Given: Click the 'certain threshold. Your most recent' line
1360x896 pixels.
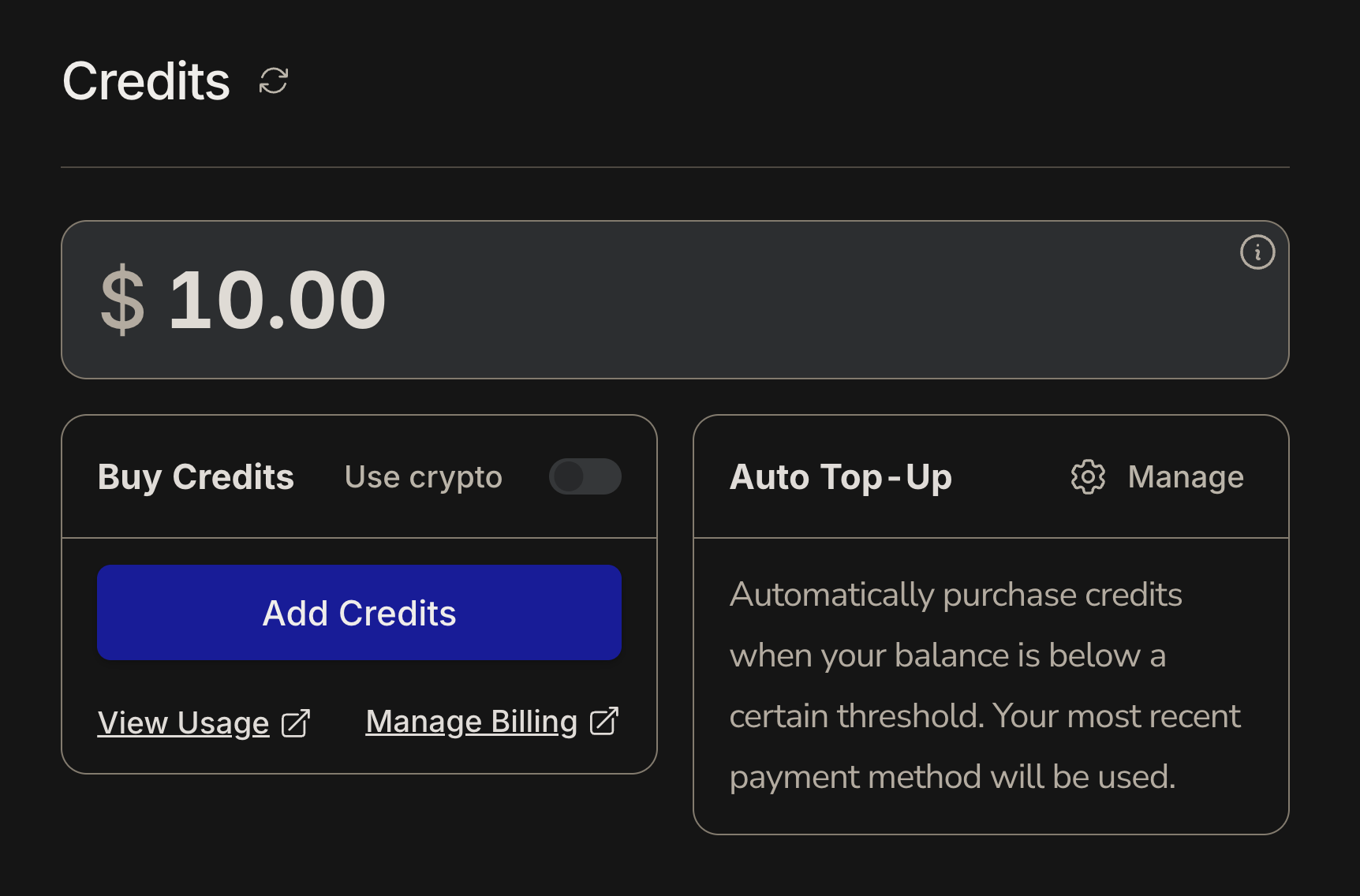Looking at the screenshot, I should tap(985, 716).
